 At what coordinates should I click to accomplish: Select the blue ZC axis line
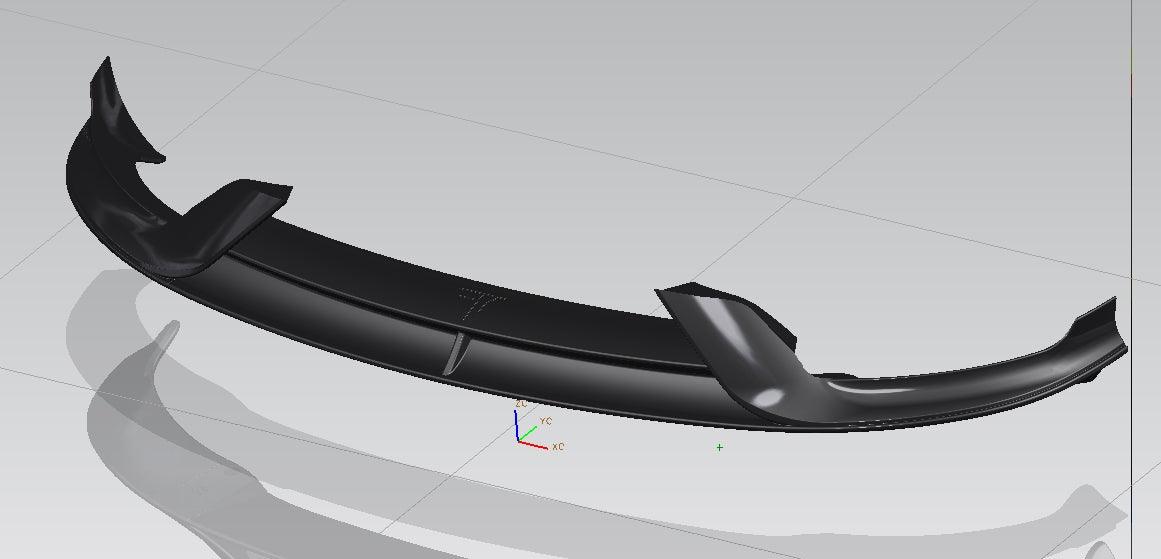click(517, 425)
